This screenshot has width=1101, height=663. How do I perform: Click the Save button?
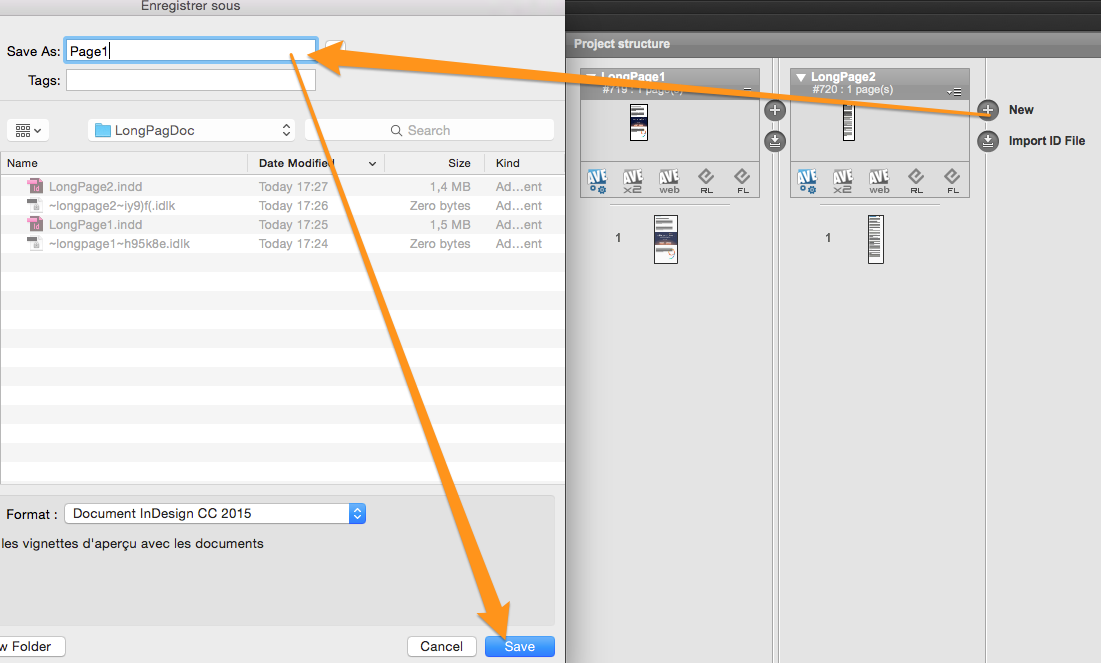[520, 646]
